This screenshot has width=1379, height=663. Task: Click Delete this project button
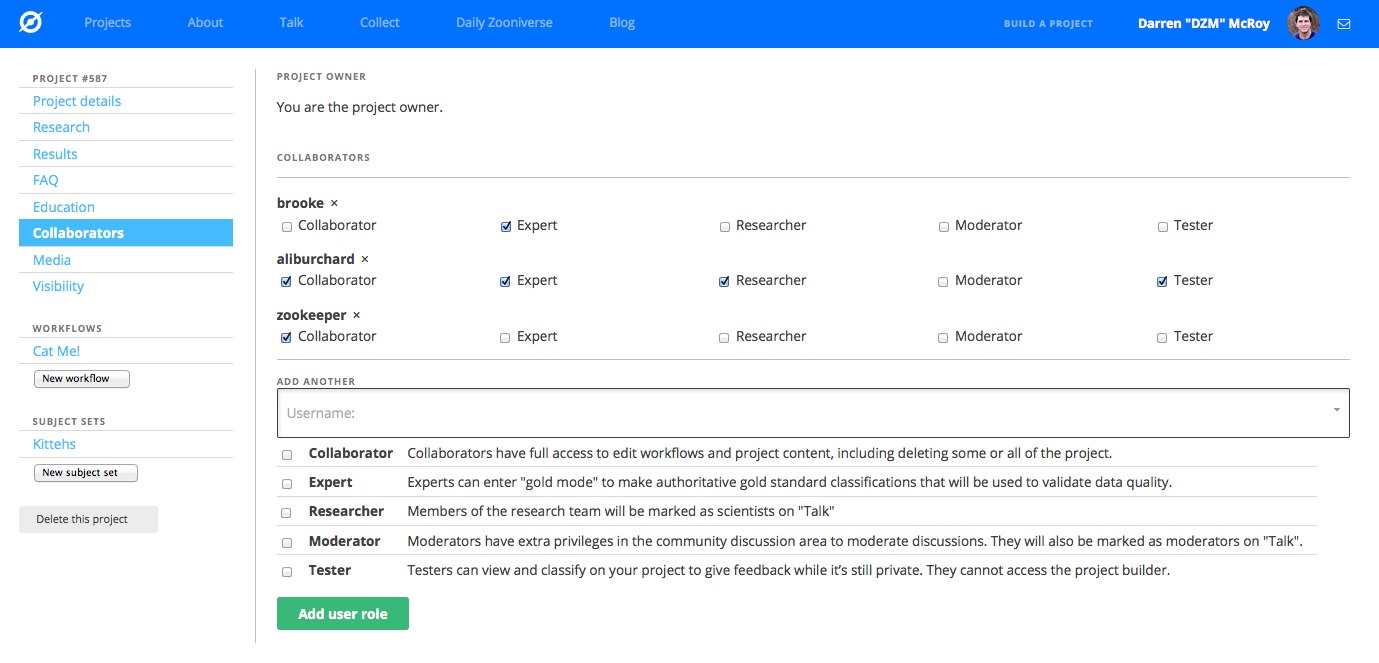[x=88, y=519]
